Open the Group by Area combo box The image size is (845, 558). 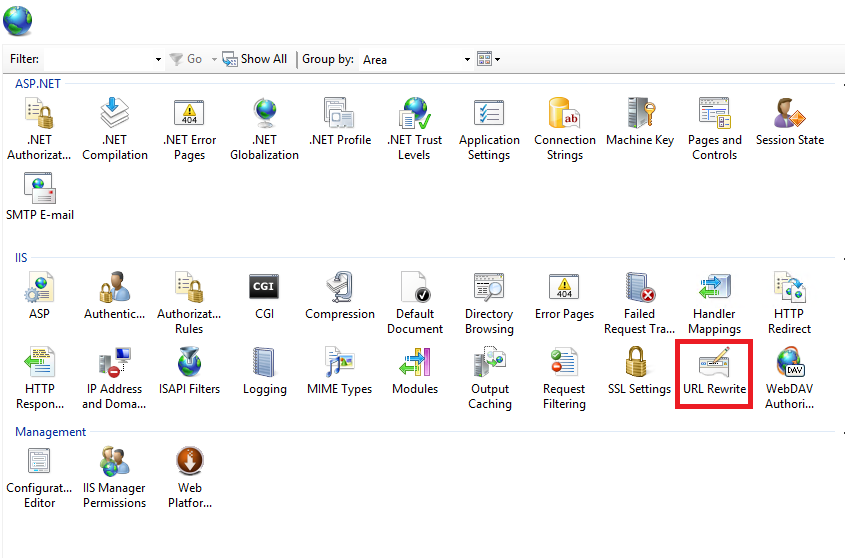point(416,59)
